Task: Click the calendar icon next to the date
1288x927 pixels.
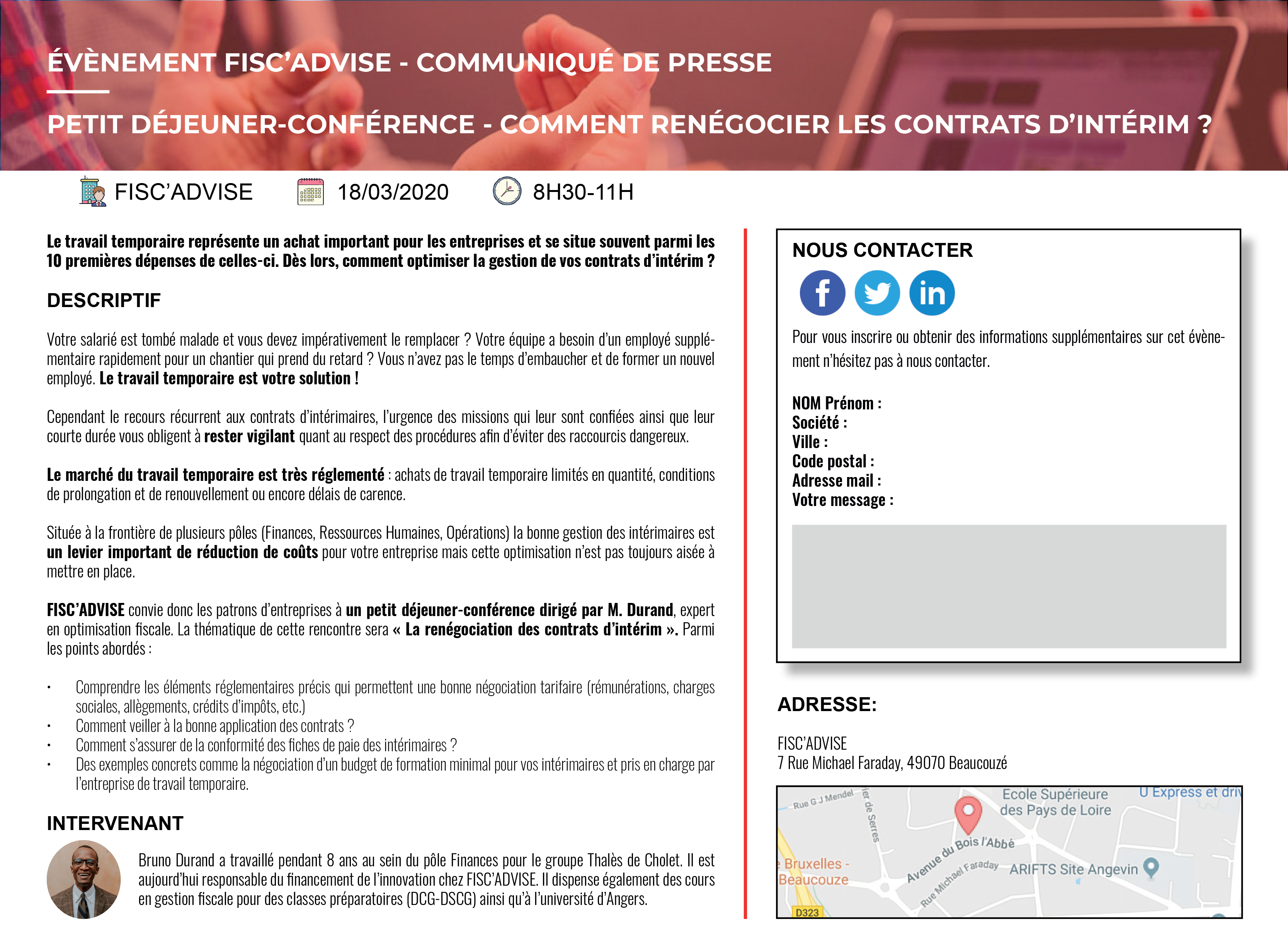Action: click(x=310, y=192)
